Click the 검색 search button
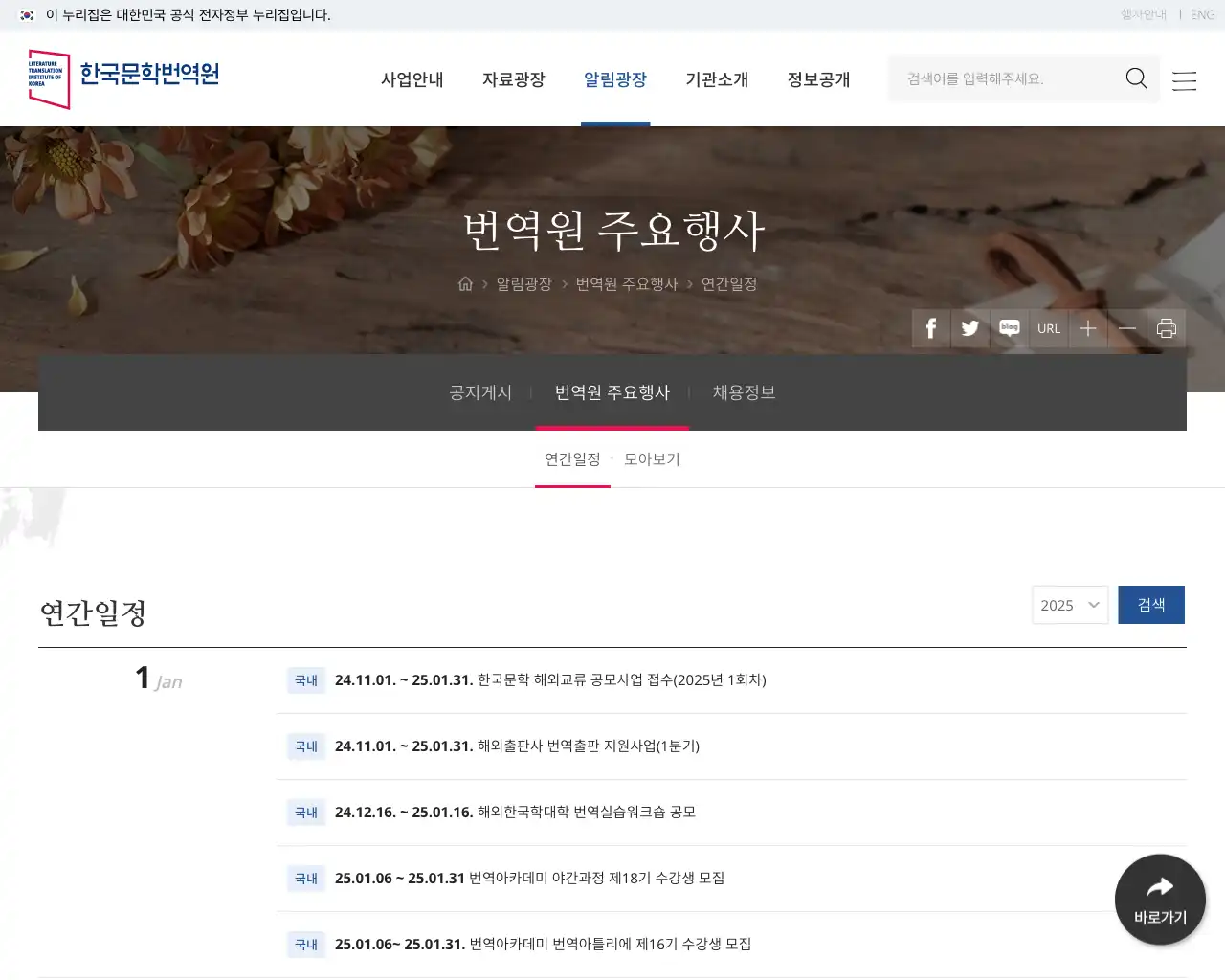This screenshot has width=1225, height=980. click(x=1151, y=604)
